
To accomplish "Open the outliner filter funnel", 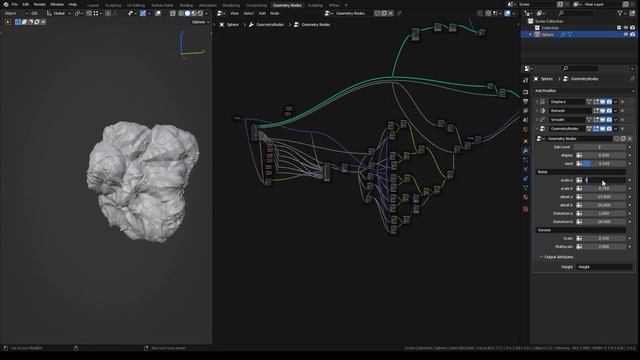I will 620,13.
